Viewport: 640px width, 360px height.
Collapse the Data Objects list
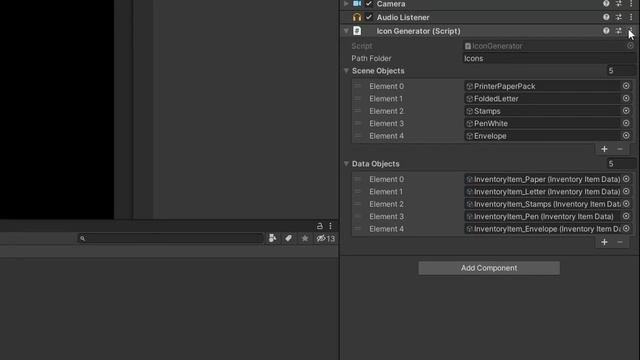[346, 164]
